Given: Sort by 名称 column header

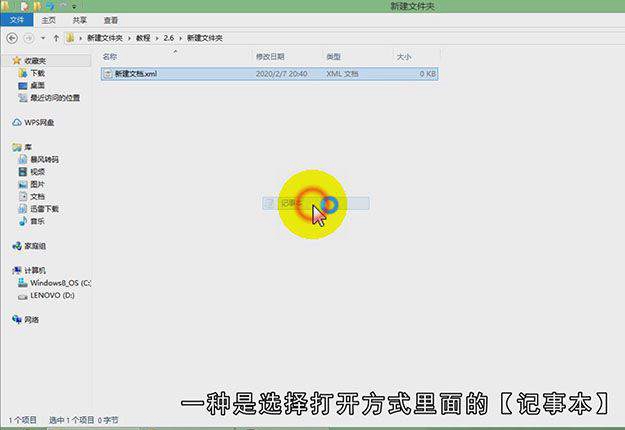Looking at the screenshot, I should coord(110,57).
